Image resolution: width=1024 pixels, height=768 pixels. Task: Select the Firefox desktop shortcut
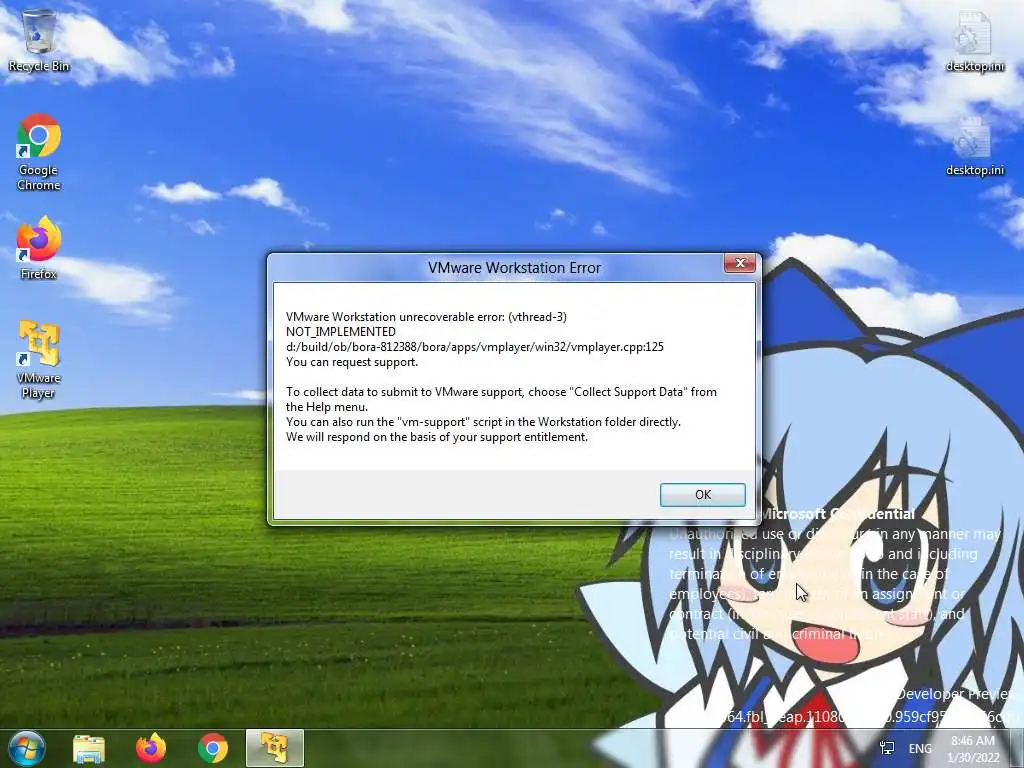tap(39, 249)
